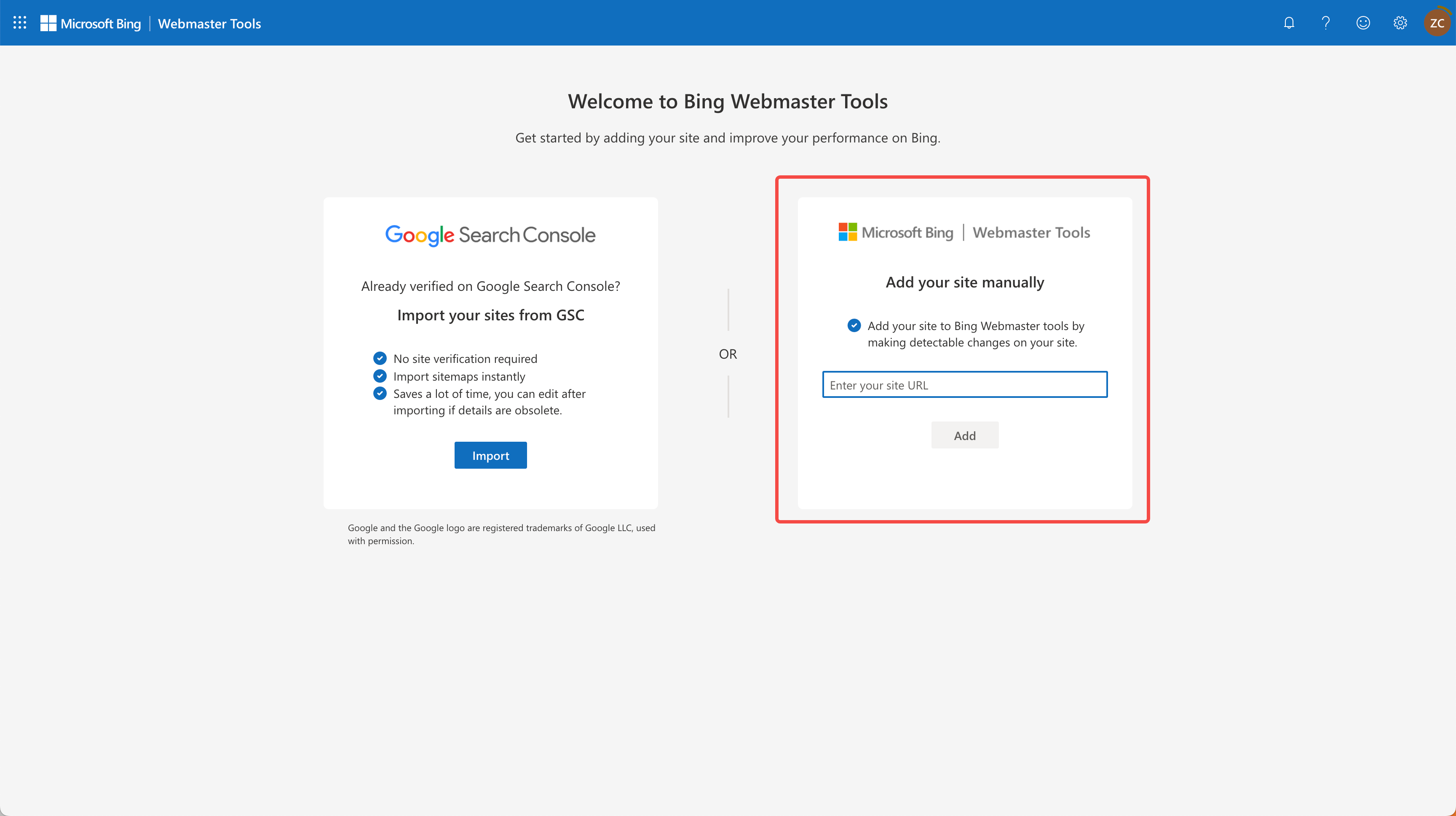1456x816 pixels.
Task: Click the feedback smiley face icon
Action: coord(1363,23)
